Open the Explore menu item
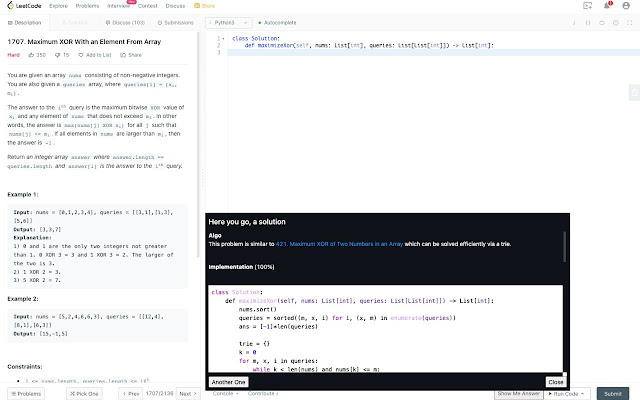The height and width of the screenshot is (400, 640). pyautogui.click(x=58, y=6)
